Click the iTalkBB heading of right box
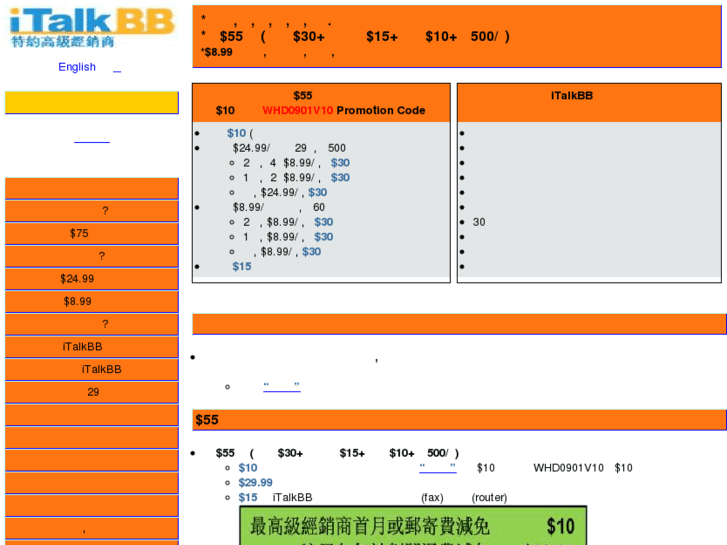This screenshot has width=727, height=545. coord(572,96)
